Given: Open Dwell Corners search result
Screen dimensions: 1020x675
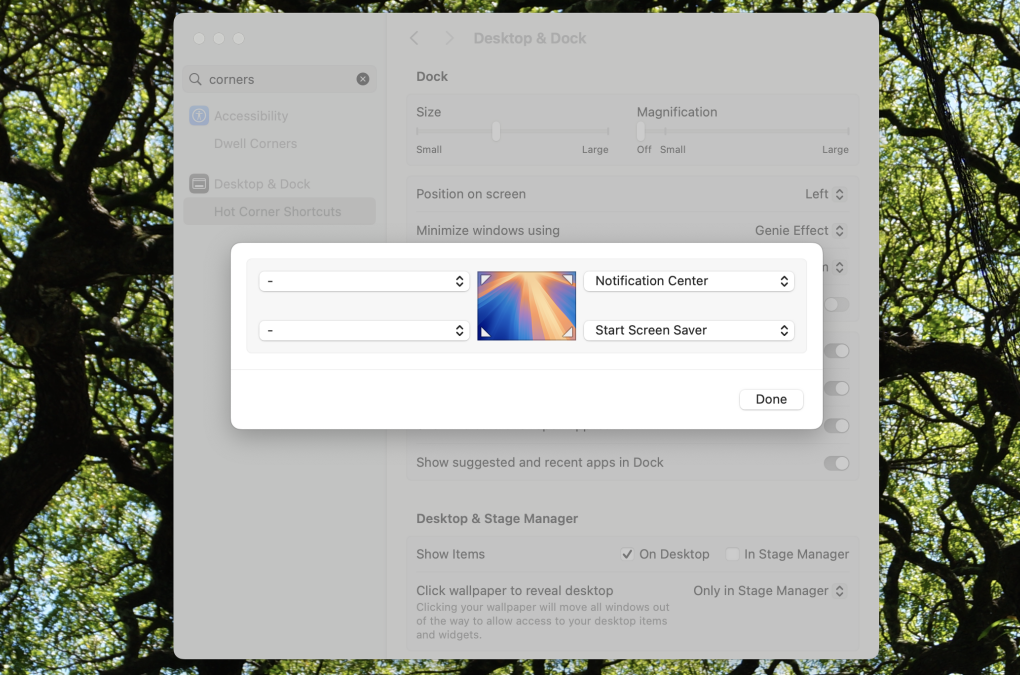Looking at the screenshot, I should (255, 144).
